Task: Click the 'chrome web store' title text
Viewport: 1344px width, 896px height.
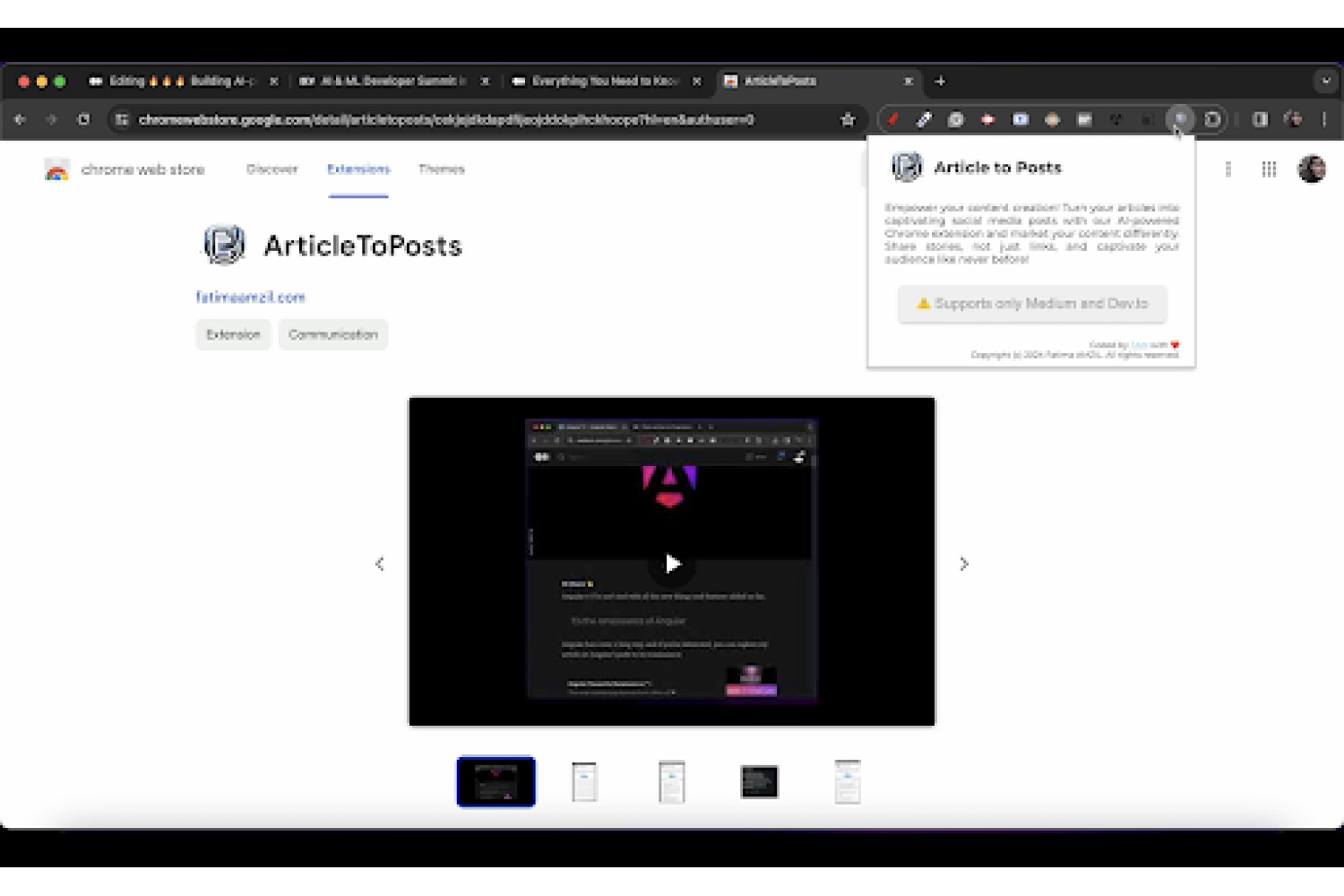Action: [143, 169]
